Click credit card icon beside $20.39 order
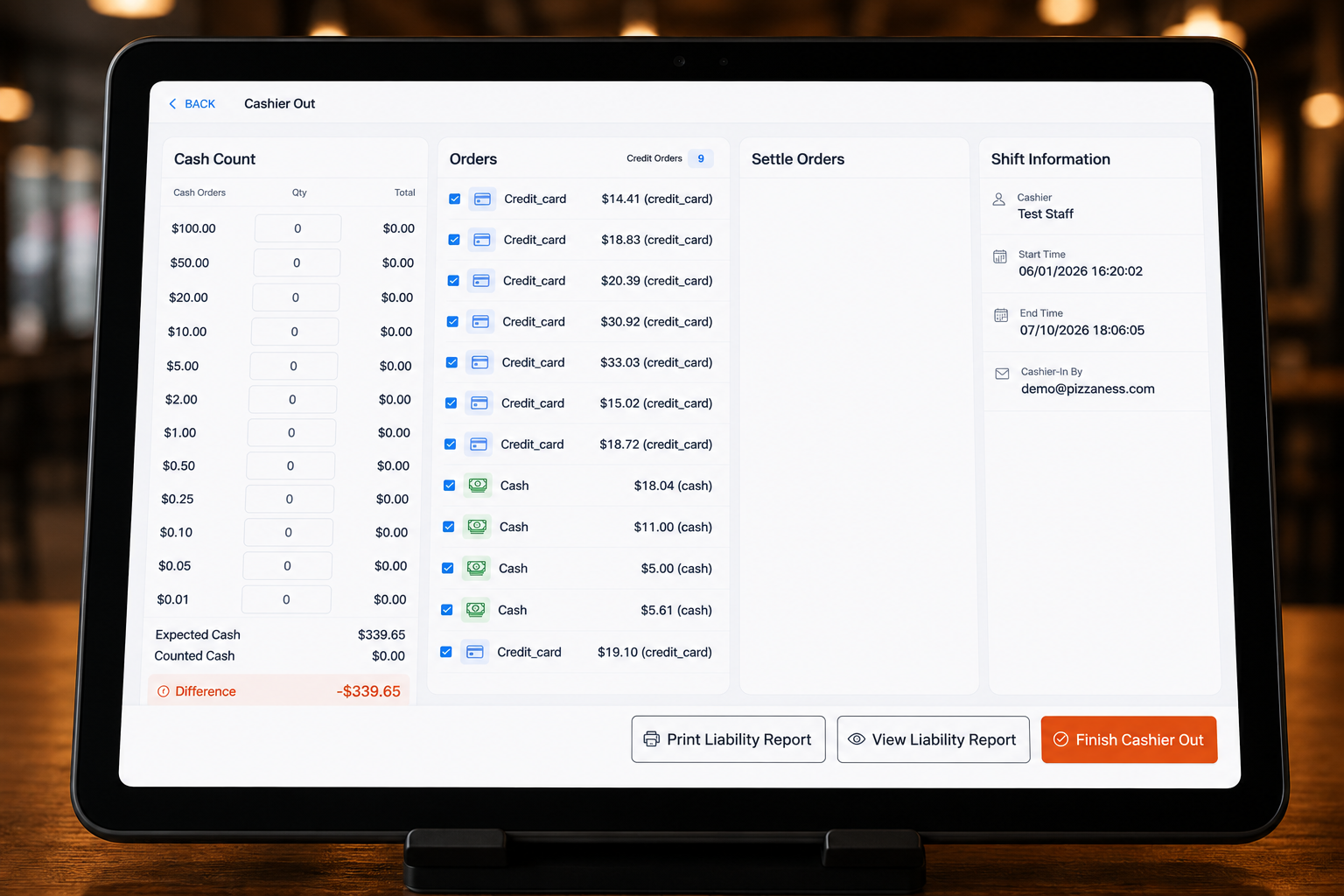 [480, 281]
